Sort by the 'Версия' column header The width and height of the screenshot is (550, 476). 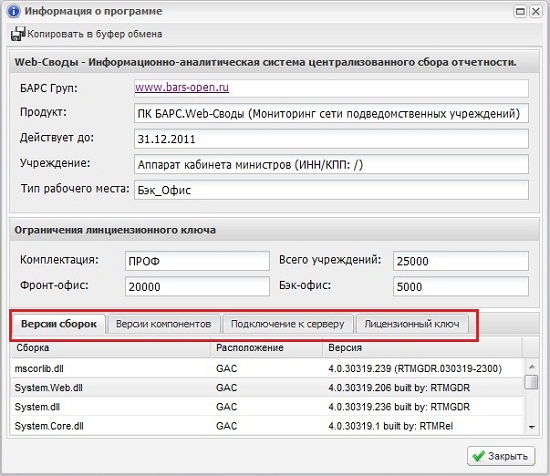423,348
